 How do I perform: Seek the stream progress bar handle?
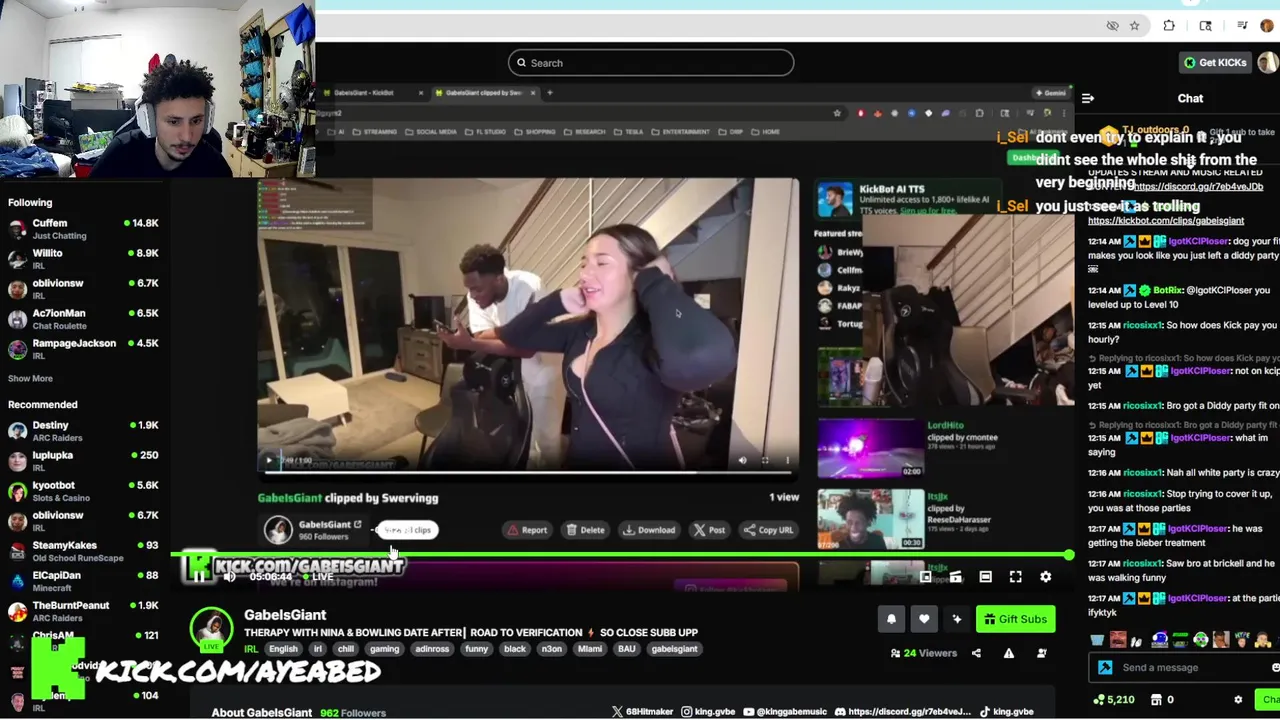pos(1069,555)
